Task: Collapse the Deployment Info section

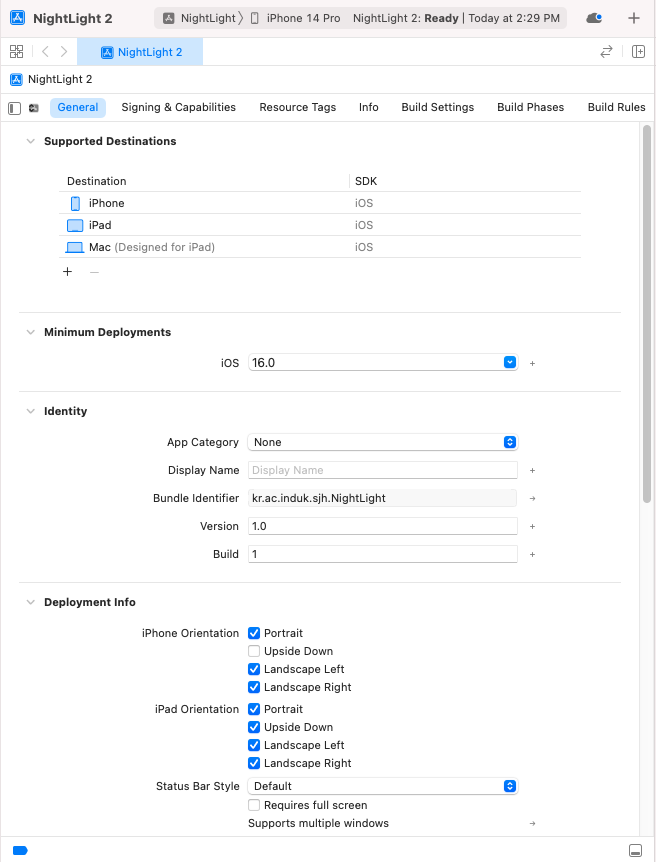Action: point(31,603)
